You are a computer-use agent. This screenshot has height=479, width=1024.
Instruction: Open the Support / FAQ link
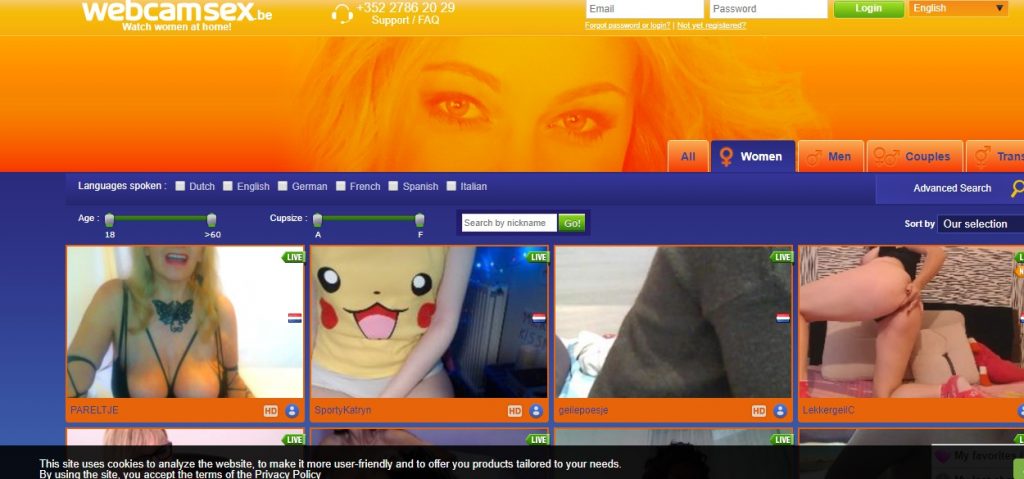click(406, 20)
